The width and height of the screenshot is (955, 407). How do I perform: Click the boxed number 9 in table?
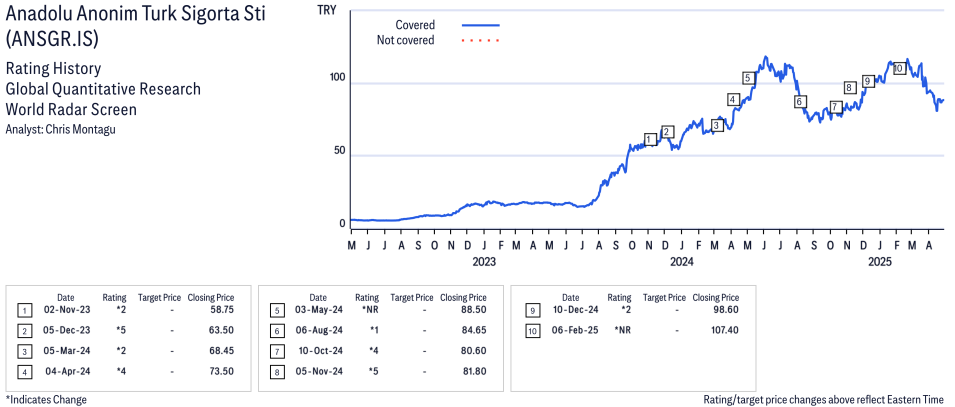click(532, 311)
